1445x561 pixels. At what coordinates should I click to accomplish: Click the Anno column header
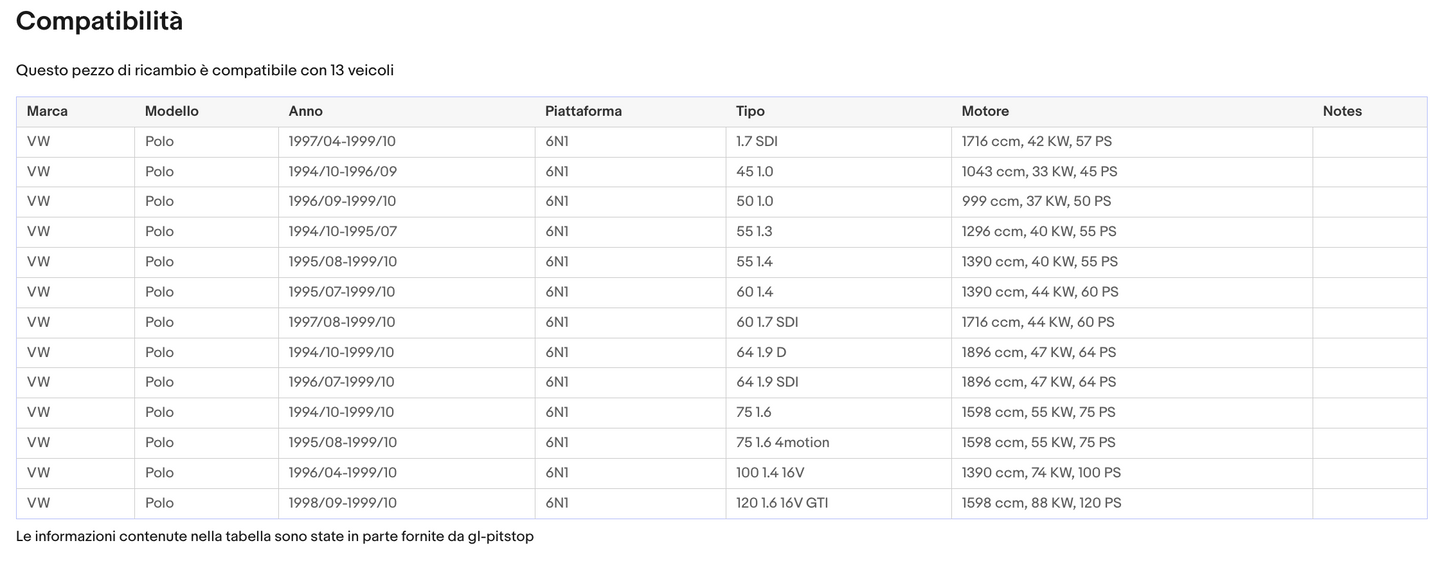tap(305, 111)
